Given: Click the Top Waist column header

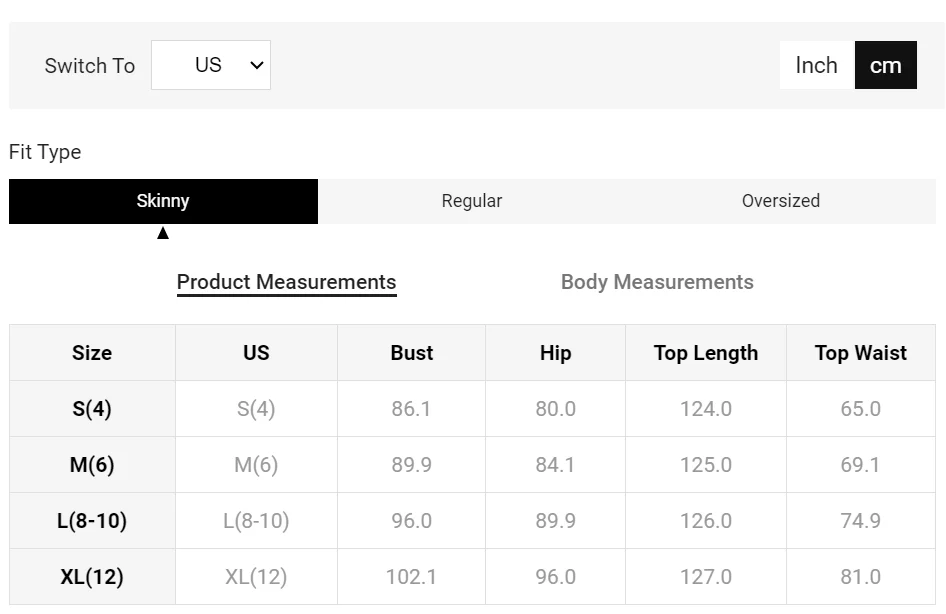Looking at the screenshot, I should [860, 353].
